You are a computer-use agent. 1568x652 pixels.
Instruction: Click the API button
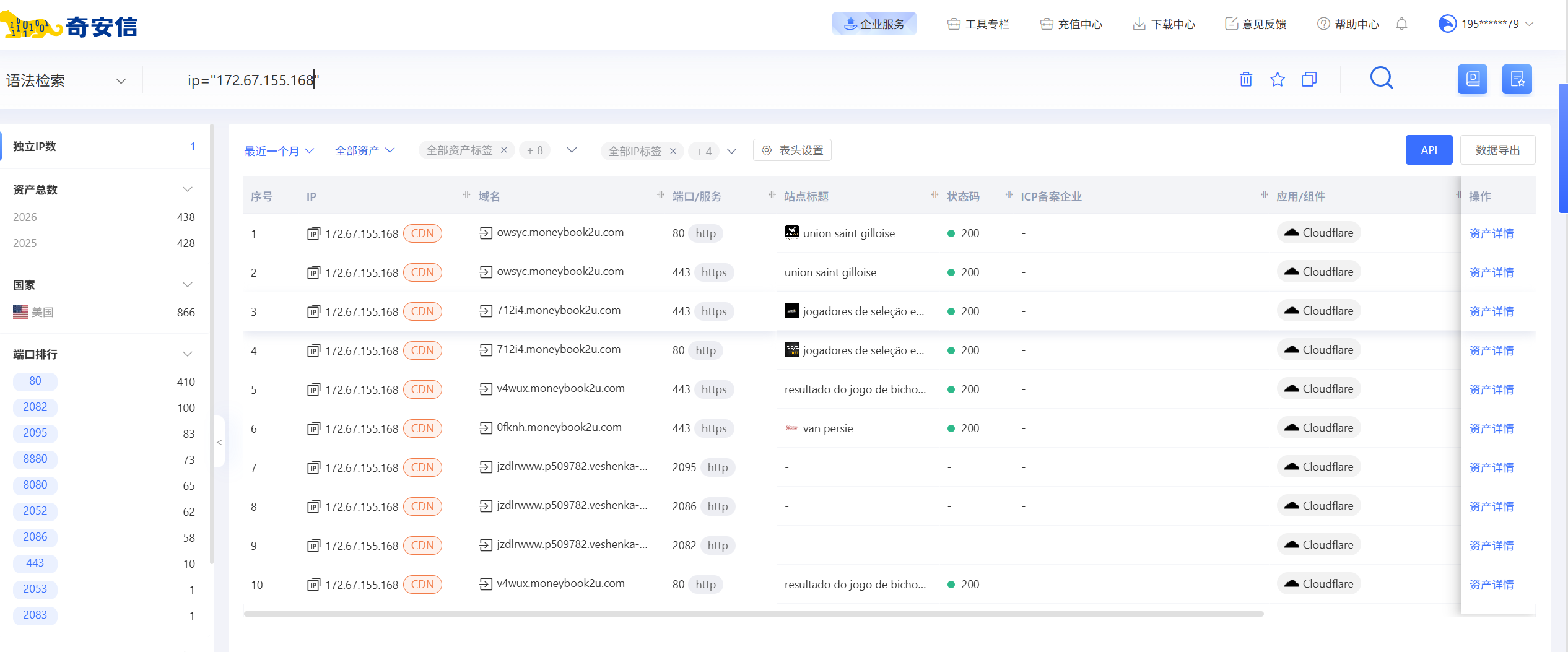1429,150
